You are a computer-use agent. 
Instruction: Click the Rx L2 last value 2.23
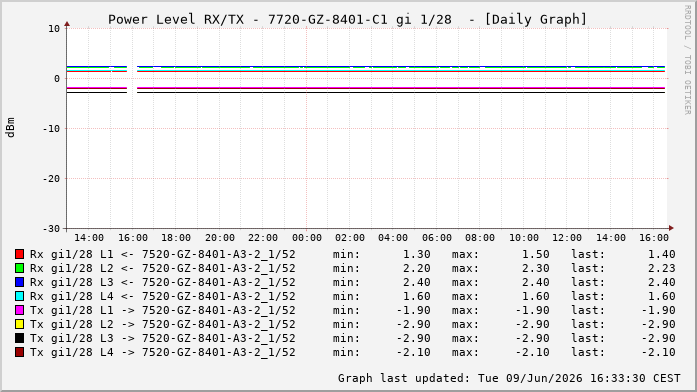[x=662, y=268]
